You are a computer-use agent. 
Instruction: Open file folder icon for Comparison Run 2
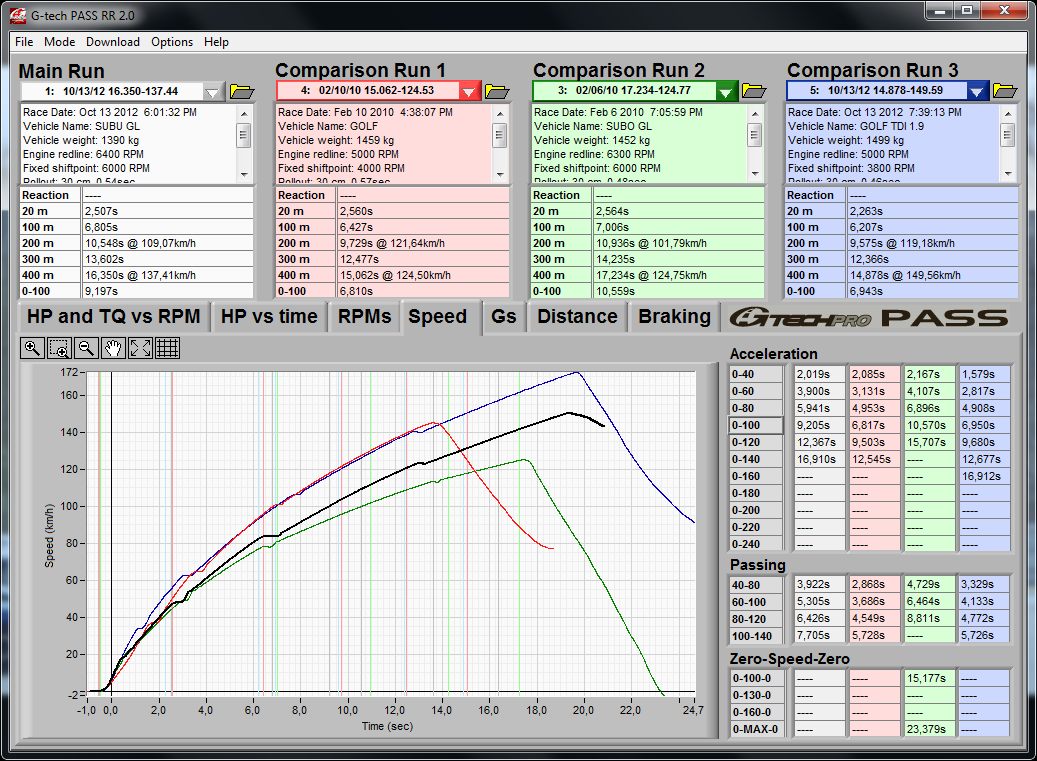pos(753,91)
